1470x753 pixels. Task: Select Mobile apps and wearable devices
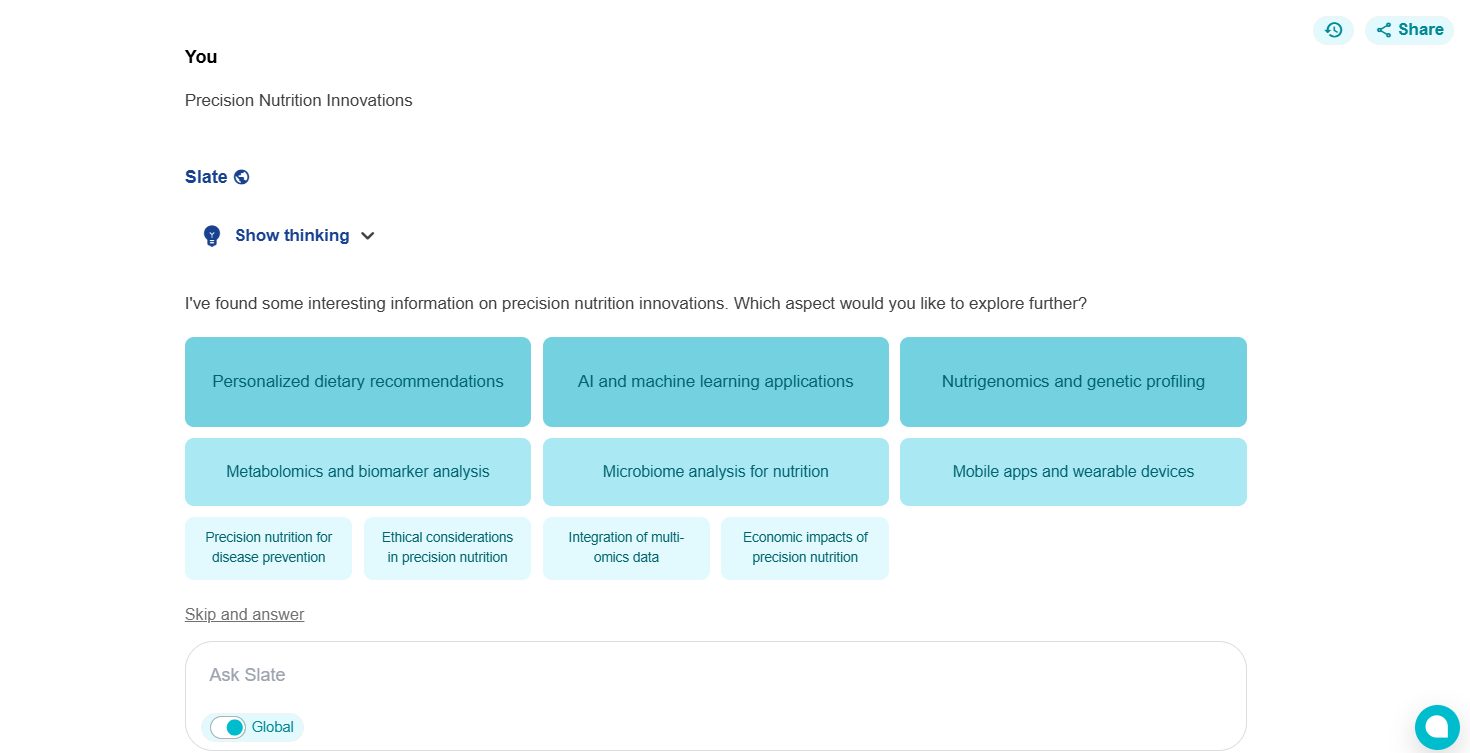1073,472
